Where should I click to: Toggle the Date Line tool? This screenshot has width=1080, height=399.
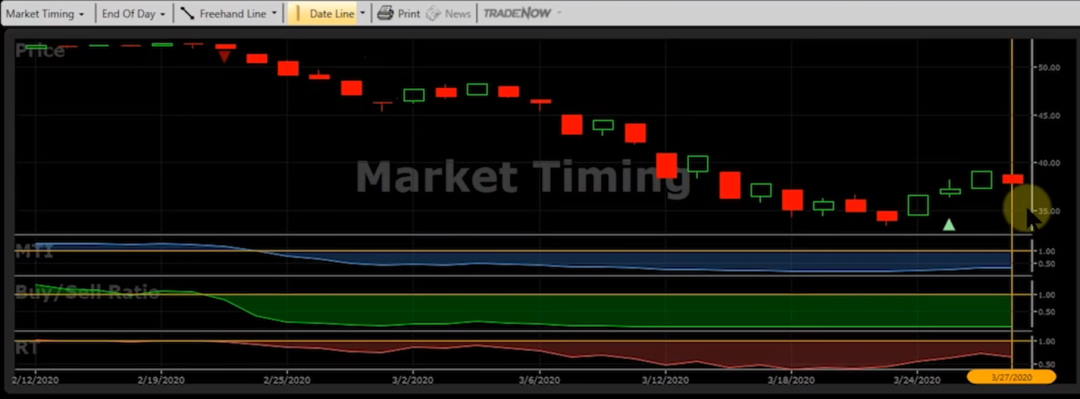point(322,14)
